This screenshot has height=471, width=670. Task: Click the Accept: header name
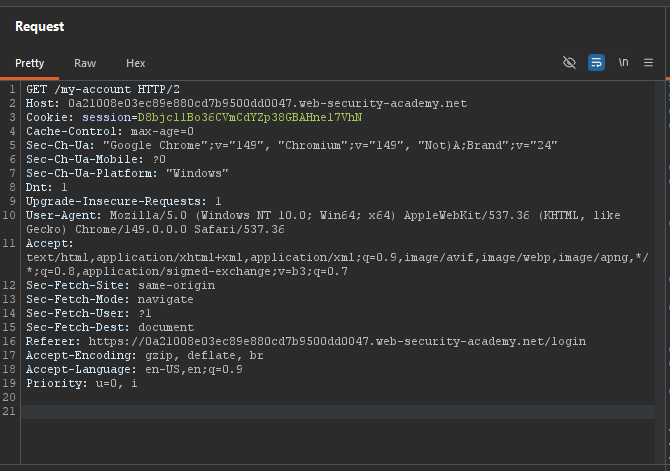tap(50, 243)
